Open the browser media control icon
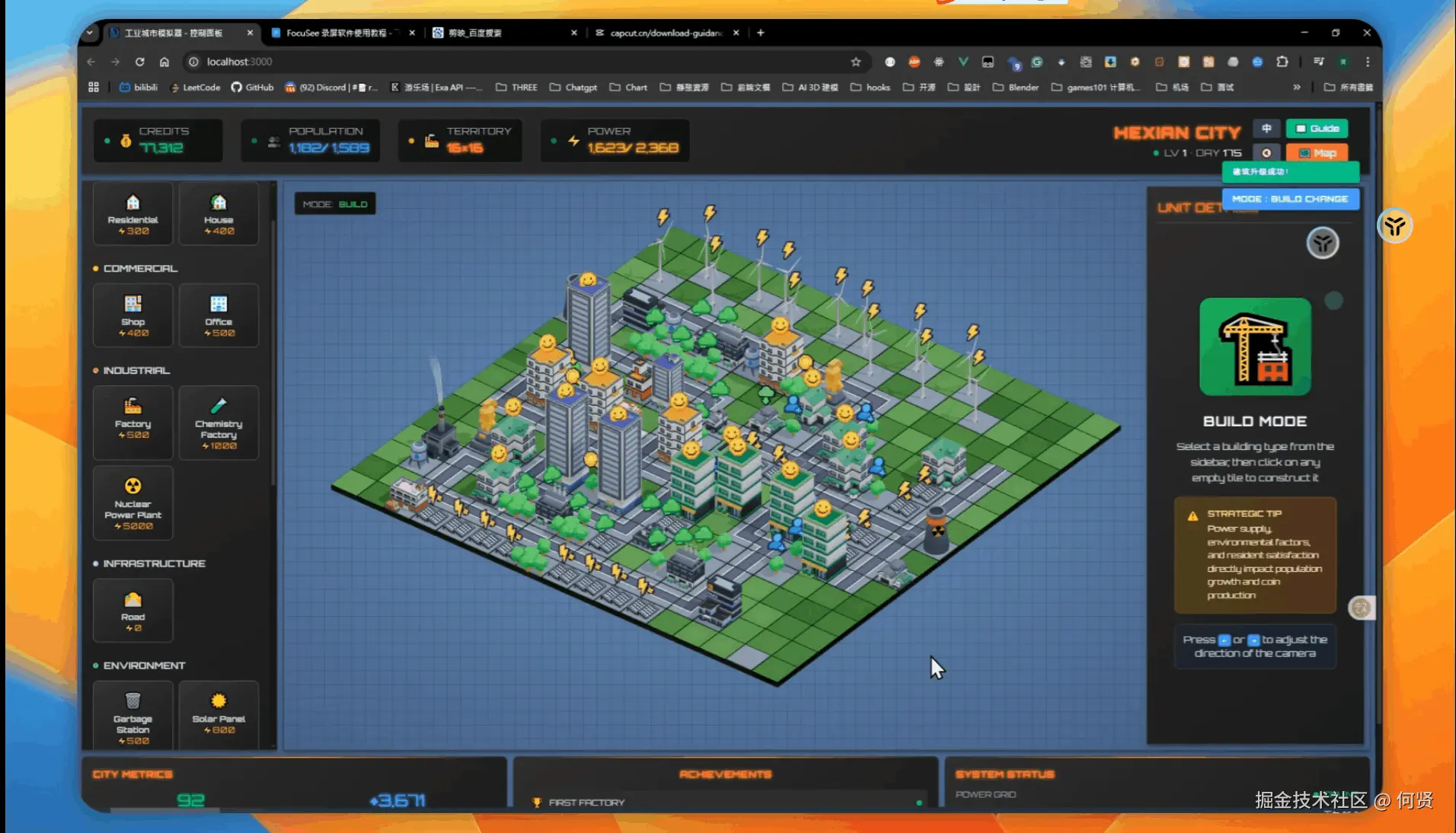Screen dimensions: 1456x833 click(x=1319, y=62)
